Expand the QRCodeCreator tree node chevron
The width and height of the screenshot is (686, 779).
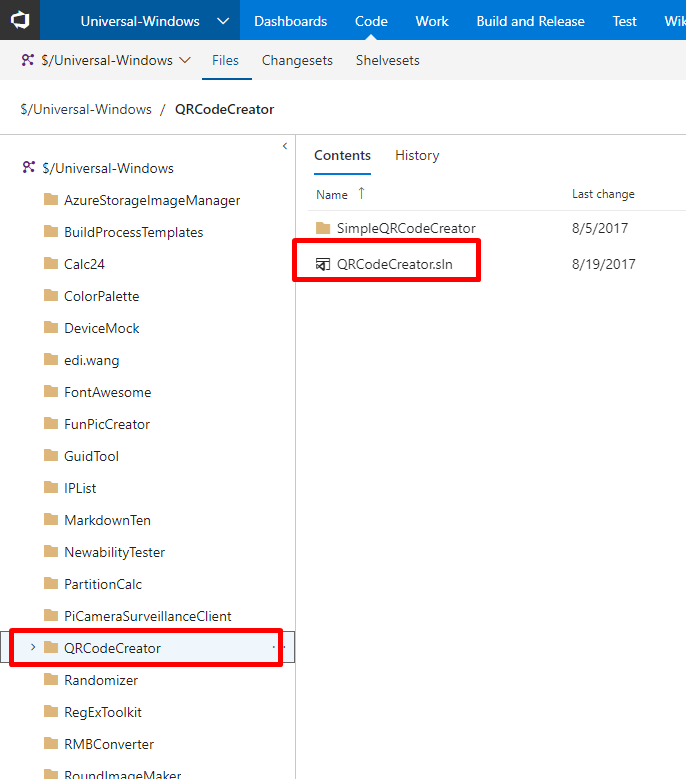[33, 647]
